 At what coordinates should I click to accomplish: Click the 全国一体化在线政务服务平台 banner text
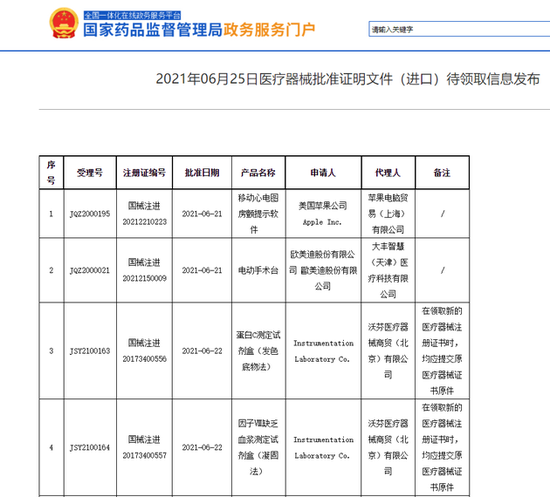click(132, 15)
